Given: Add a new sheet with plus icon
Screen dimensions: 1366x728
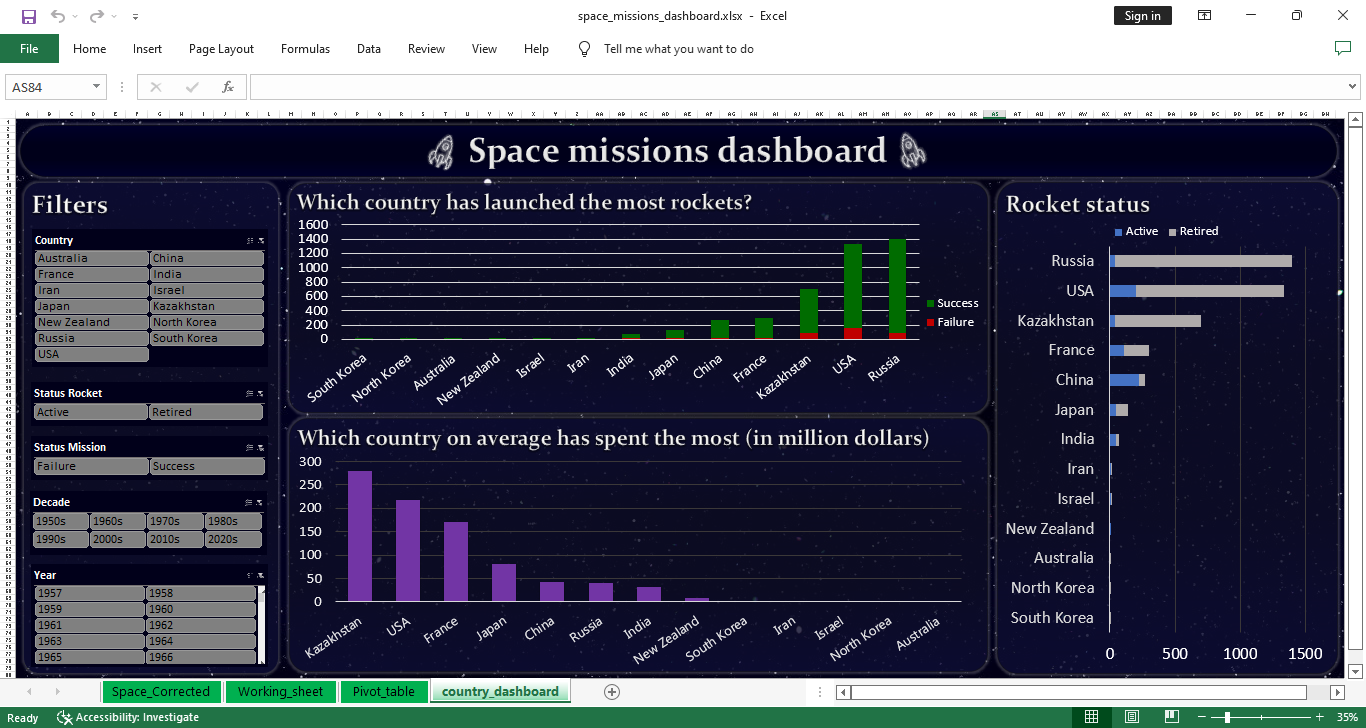Looking at the screenshot, I should pos(612,691).
